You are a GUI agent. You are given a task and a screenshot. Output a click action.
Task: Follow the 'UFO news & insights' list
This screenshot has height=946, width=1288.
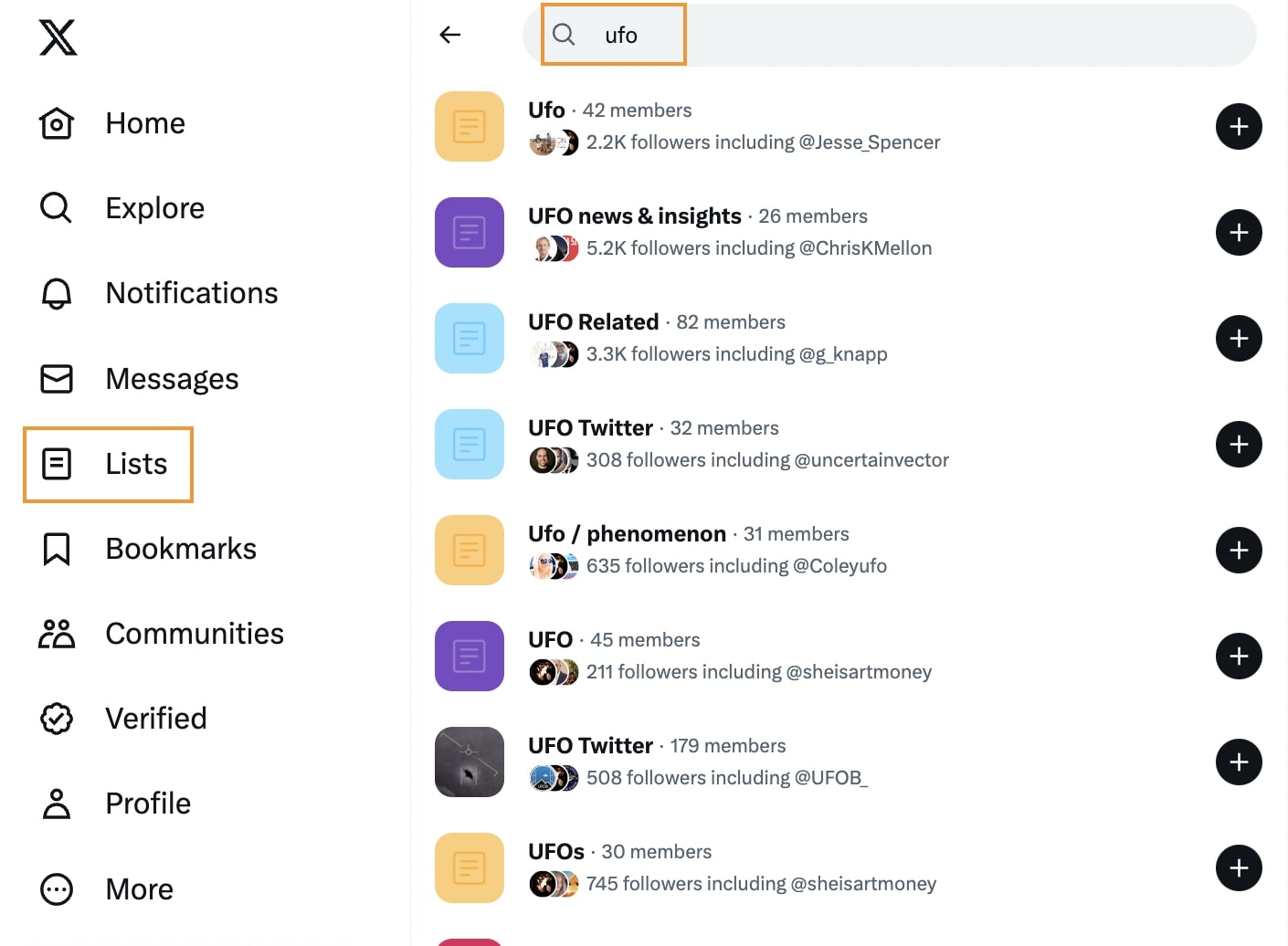[x=1238, y=233]
